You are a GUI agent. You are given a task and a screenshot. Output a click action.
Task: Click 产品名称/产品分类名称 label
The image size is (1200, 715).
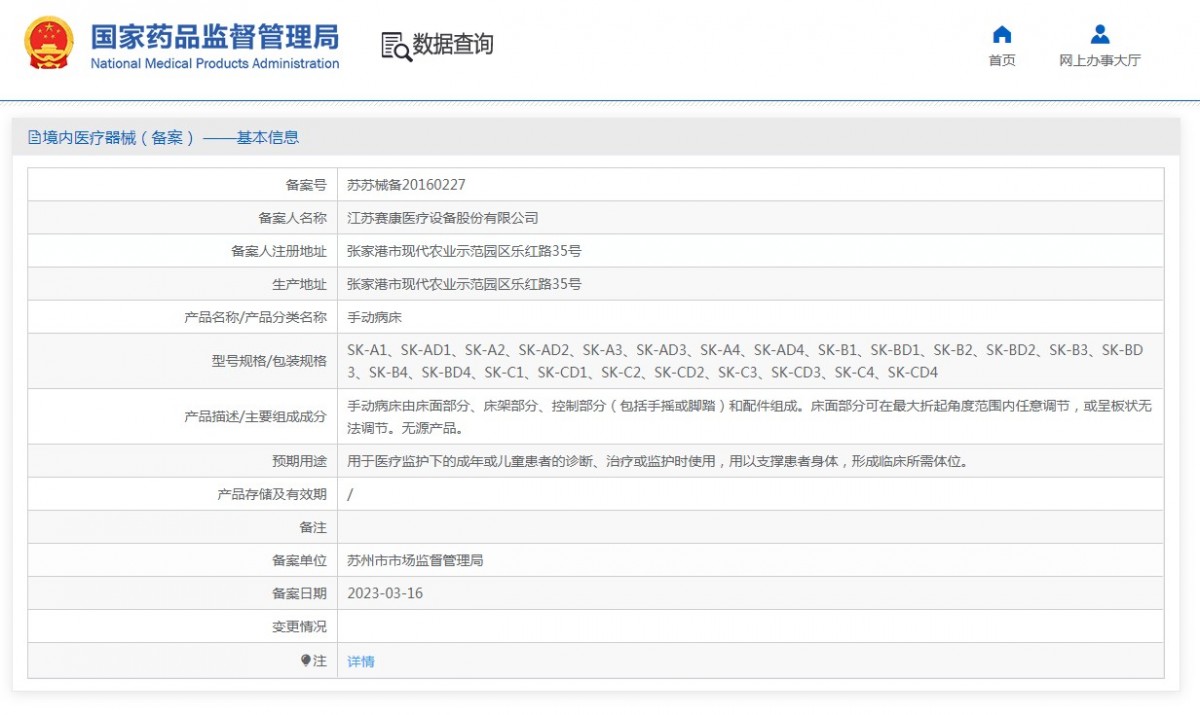[x=255, y=317]
